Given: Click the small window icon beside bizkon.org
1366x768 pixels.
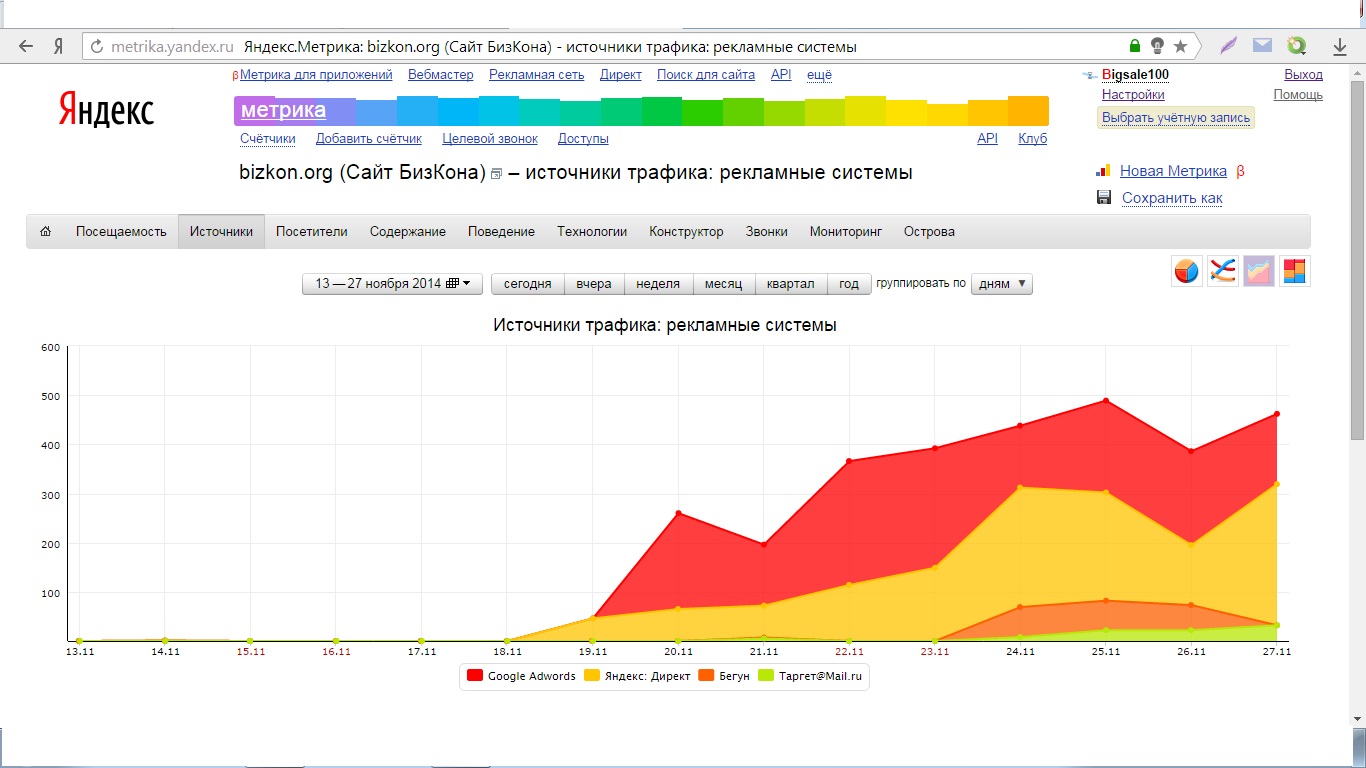Looking at the screenshot, I should tap(496, 174).
